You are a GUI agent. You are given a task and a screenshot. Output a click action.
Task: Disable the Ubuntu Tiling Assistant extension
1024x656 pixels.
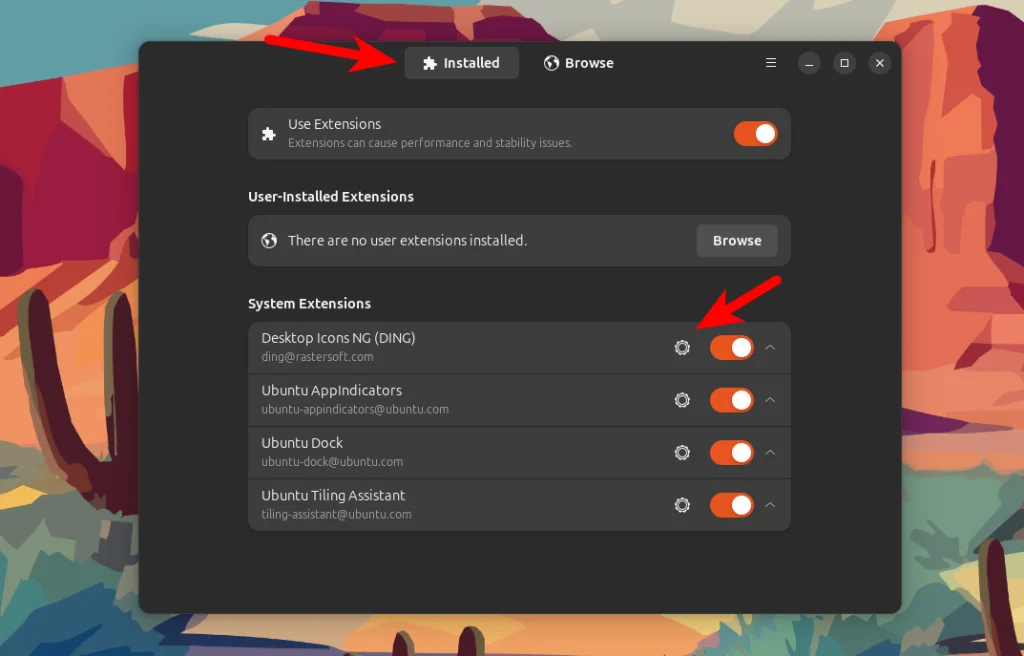pyautogui.click(x=731, y=505)
